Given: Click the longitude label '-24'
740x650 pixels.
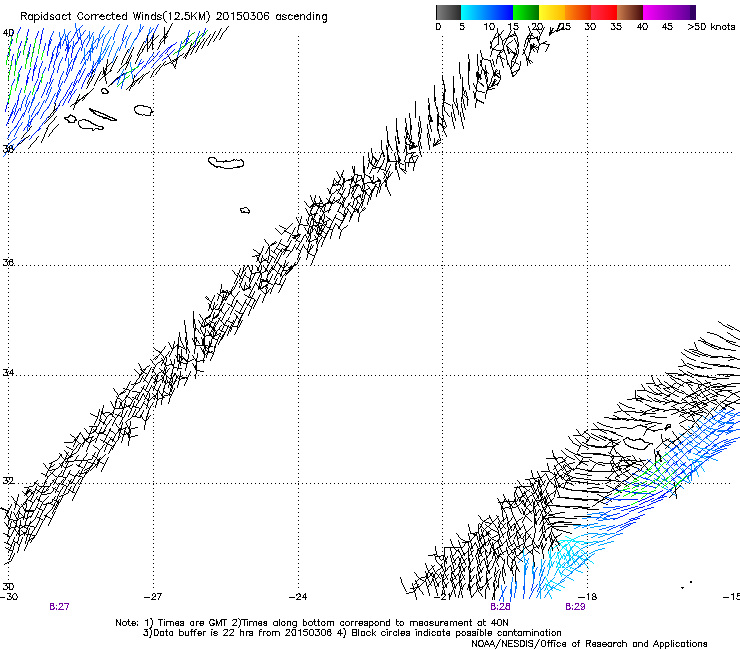Looking at the screenshot, I should click(x=298, y=597).
